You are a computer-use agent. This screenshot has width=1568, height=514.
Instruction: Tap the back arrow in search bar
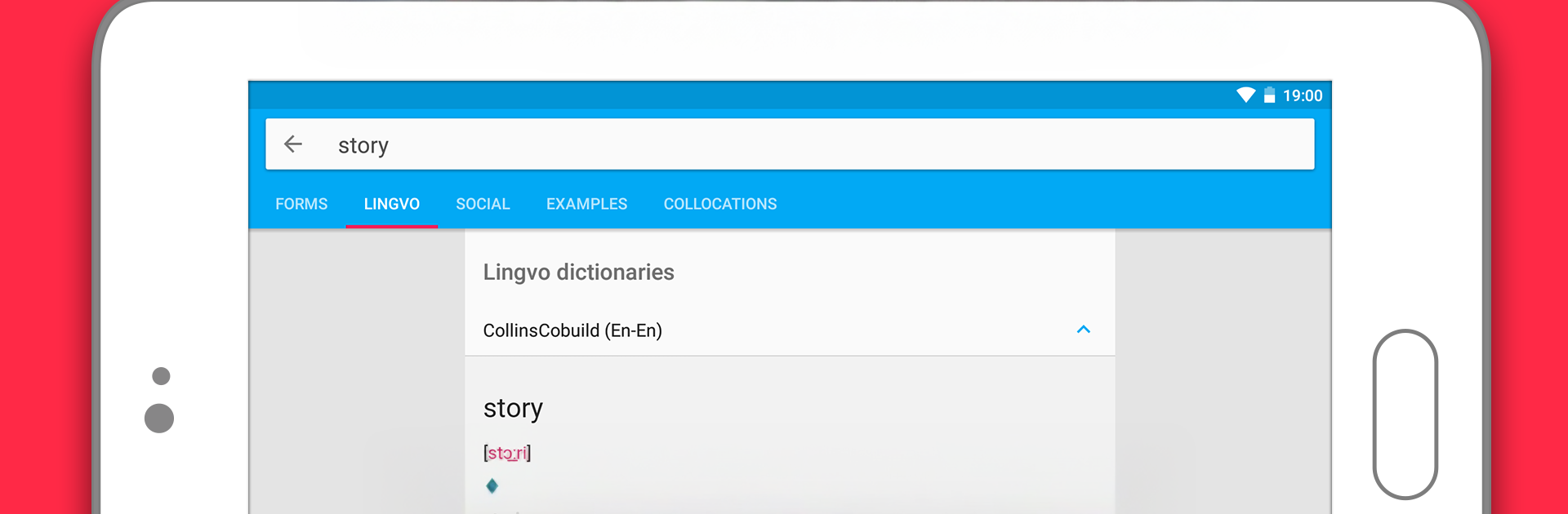pos(293,144)
